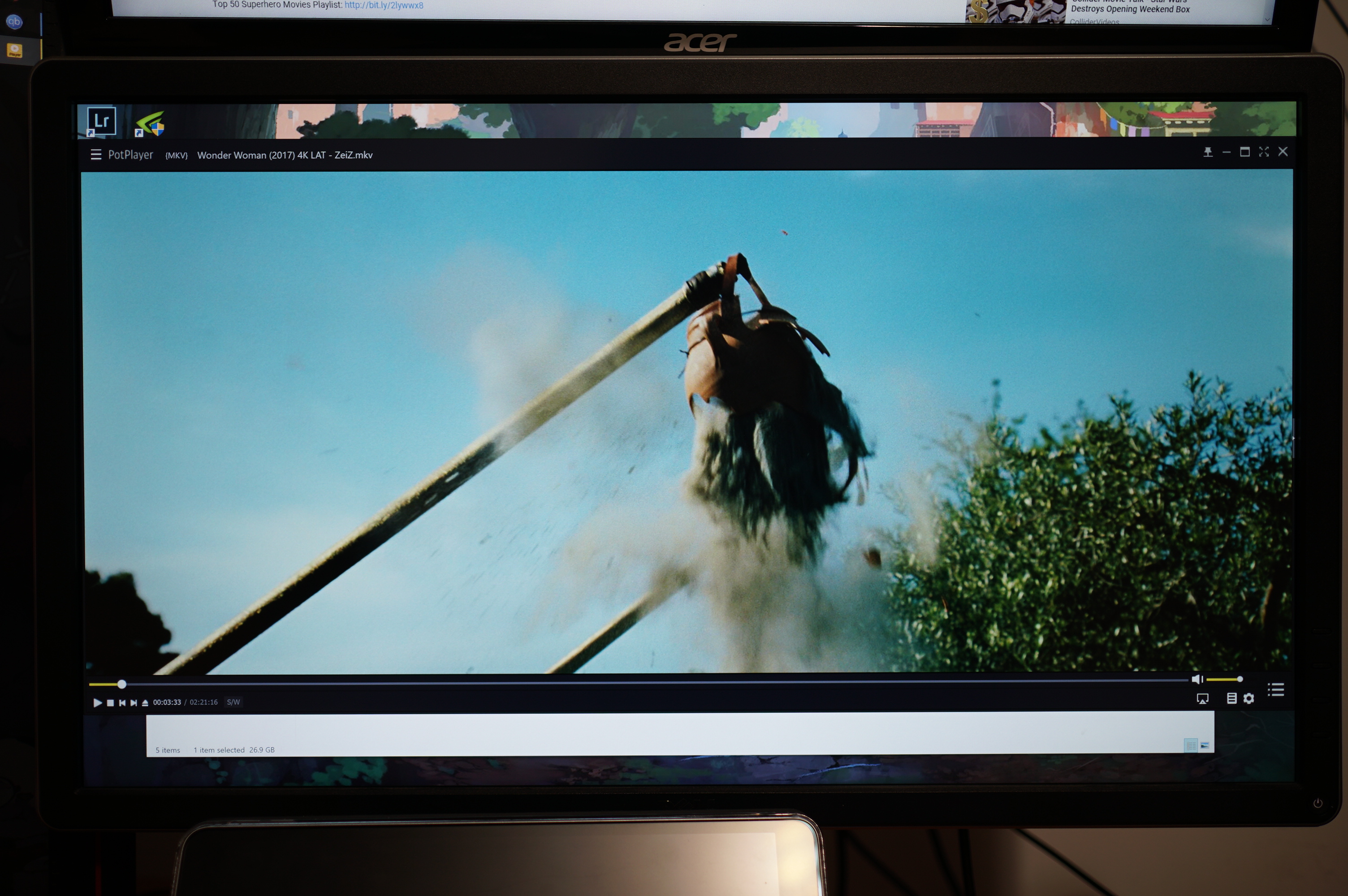The height and width of the screenshot is (896, 1348).
Task: Seek to middle of video timeline
Action: click(x=638, y=682)
